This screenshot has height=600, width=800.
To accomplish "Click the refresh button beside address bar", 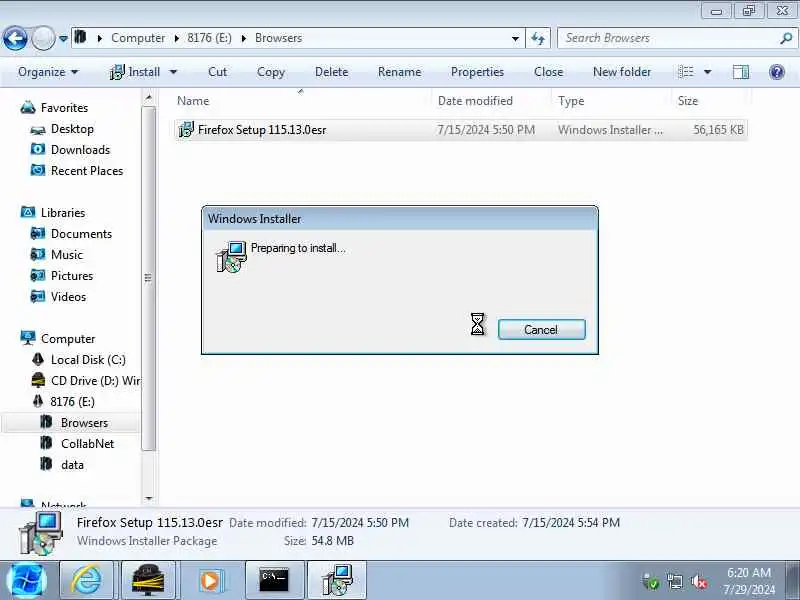I will click(x=538, y=38).
